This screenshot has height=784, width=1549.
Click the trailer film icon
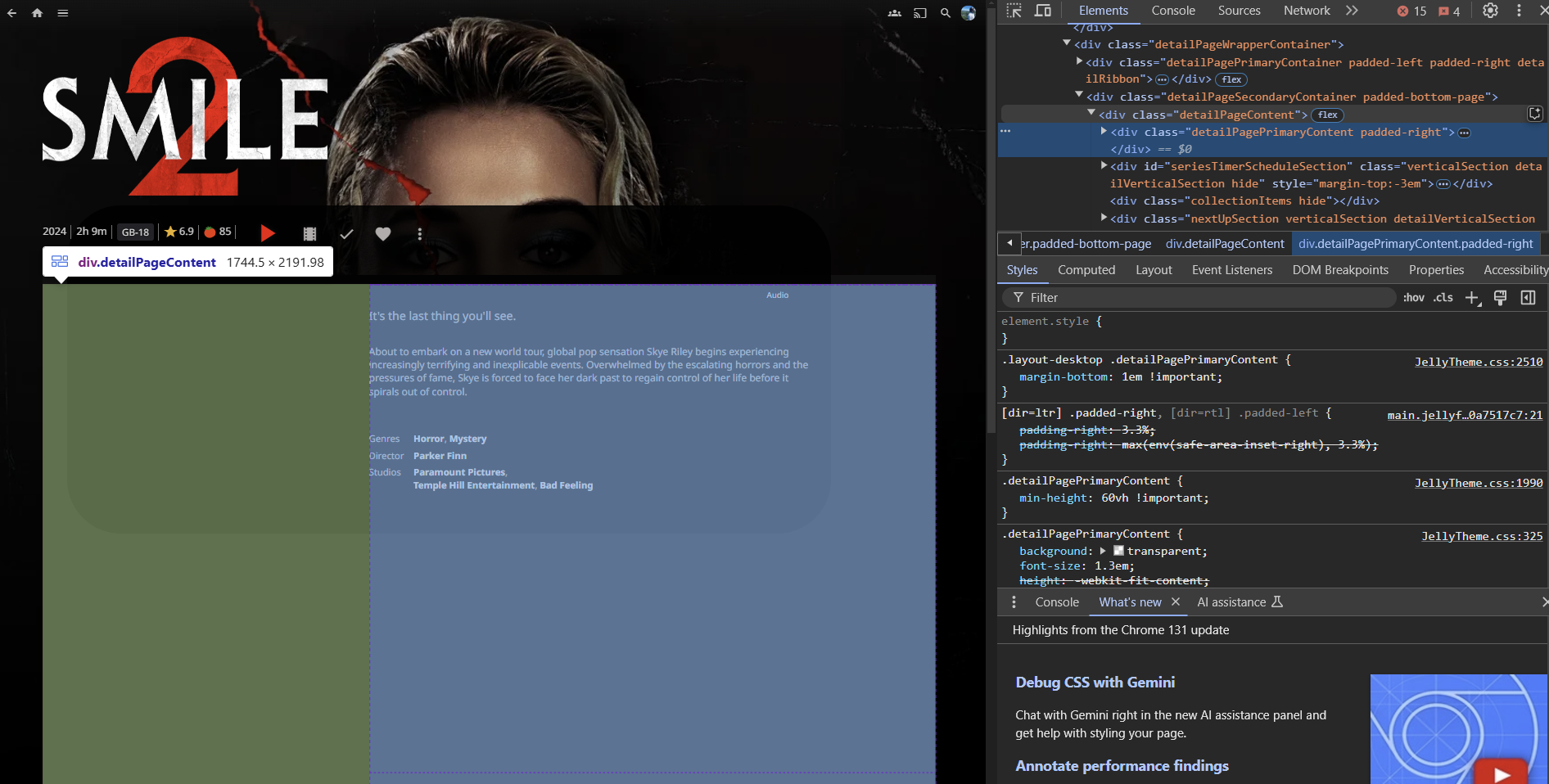click(309, 234)
